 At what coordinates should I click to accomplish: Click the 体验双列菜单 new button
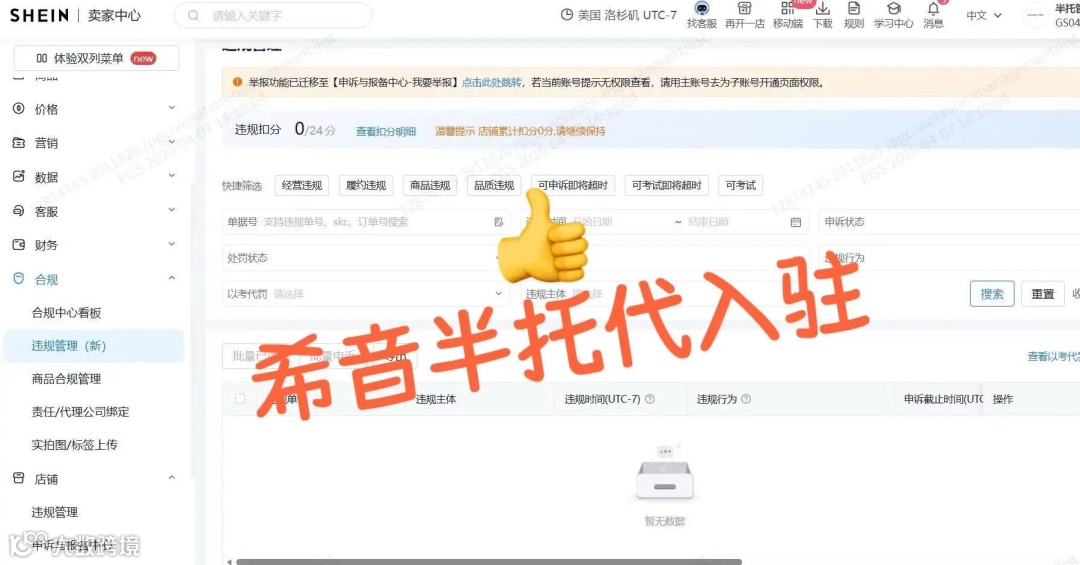point(96,59)
